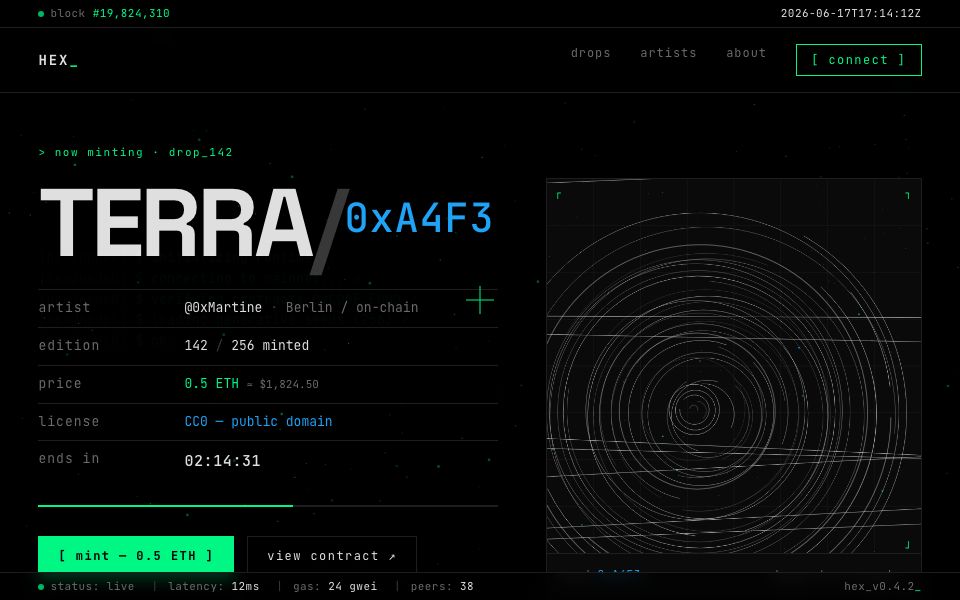The width and height of the screenshot is (960, 600).
Task: Open the artists navigation link
Action: coord(668,53)
